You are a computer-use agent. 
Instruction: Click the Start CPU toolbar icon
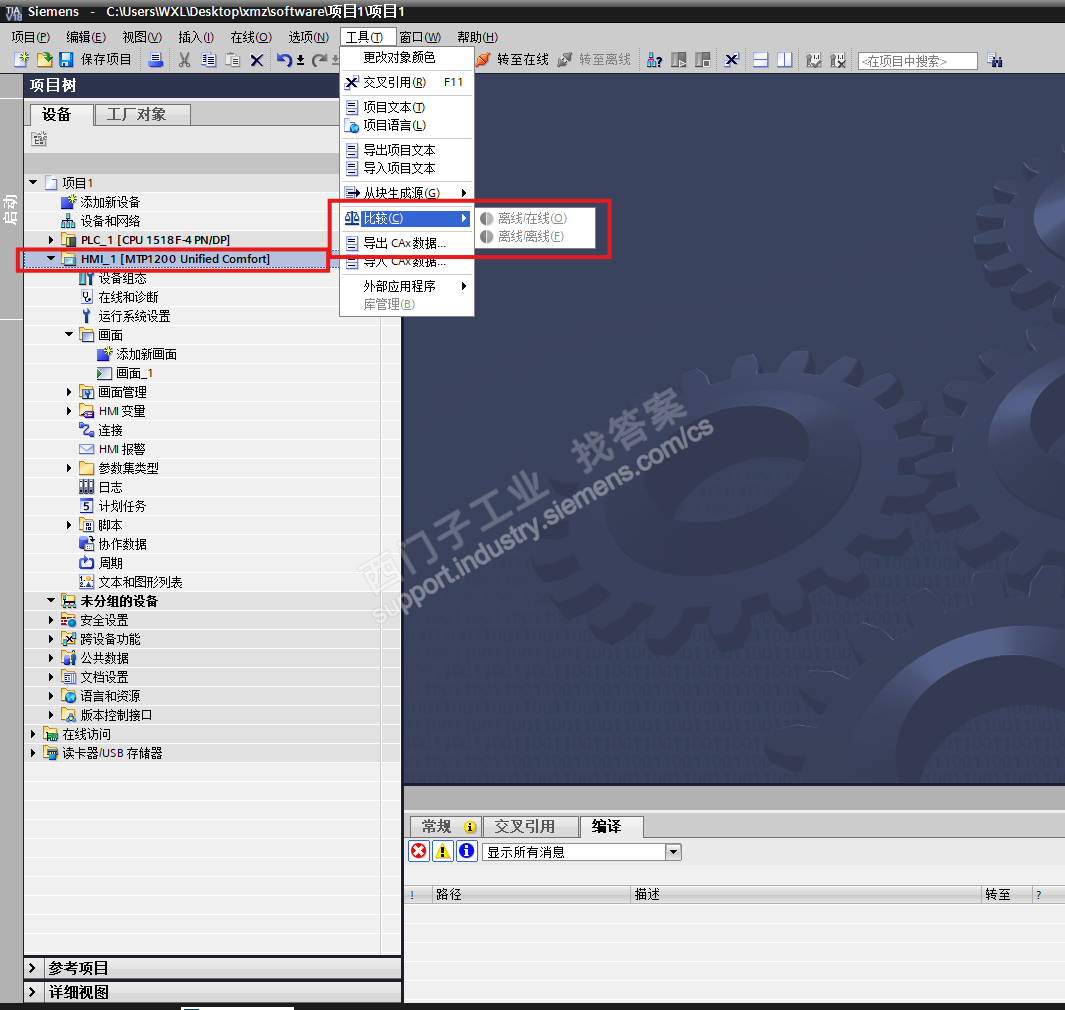[679, 60]
